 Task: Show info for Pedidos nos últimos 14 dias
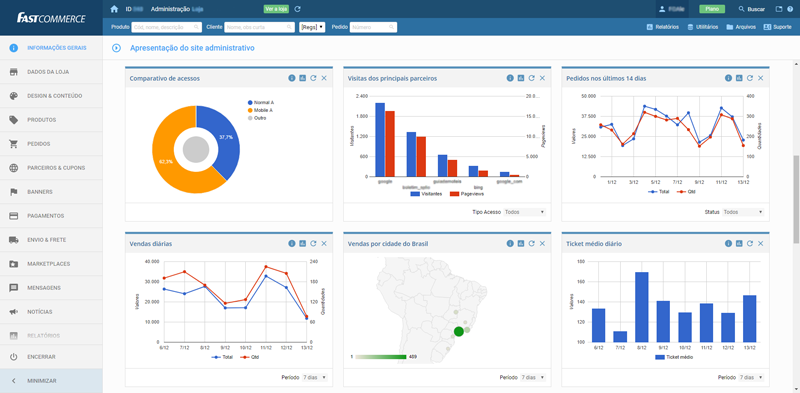(729, 78)
